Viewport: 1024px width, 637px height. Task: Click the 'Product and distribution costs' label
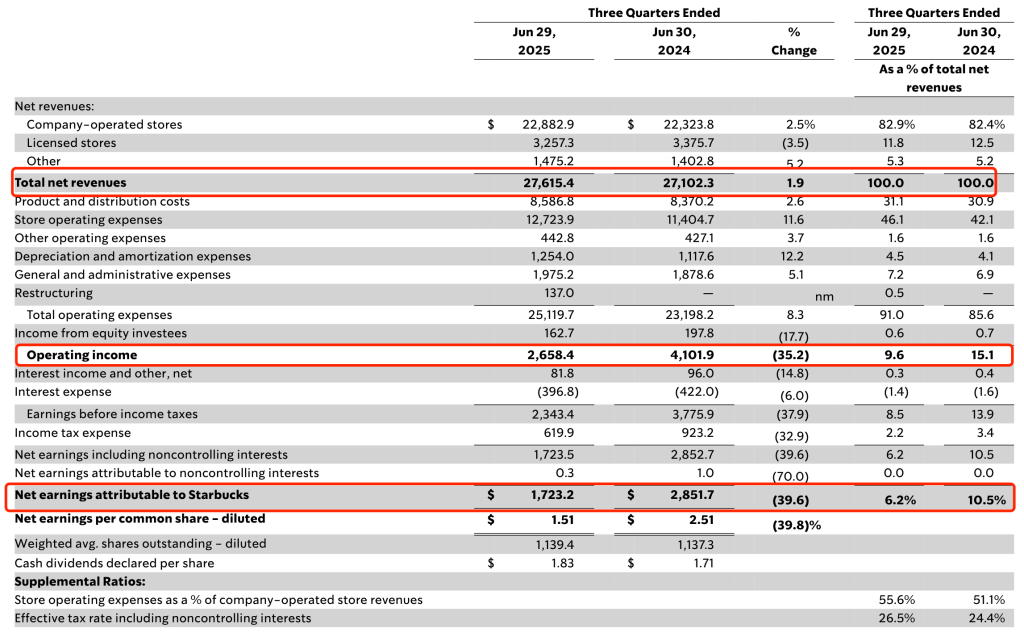[102, 201]
